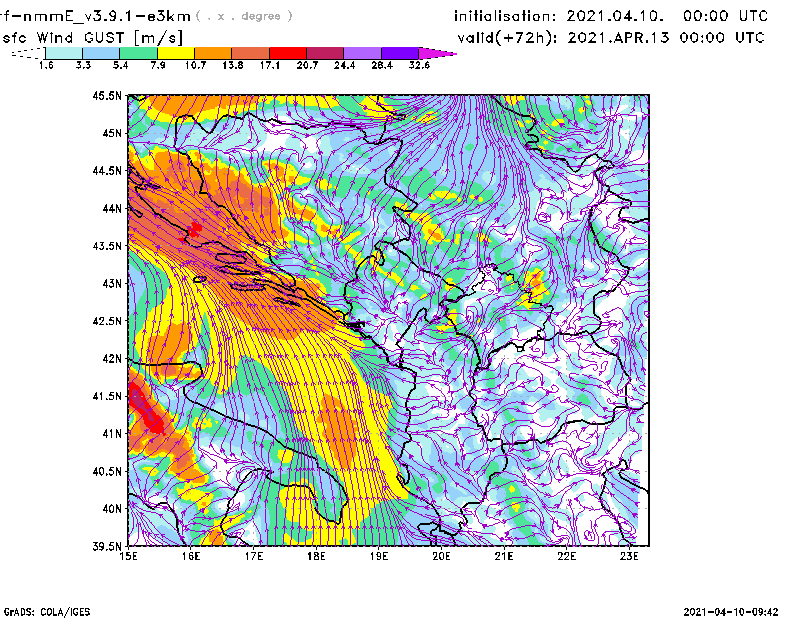Click the orange 10.7–13.8 legend swatch

tap(213, 53)
